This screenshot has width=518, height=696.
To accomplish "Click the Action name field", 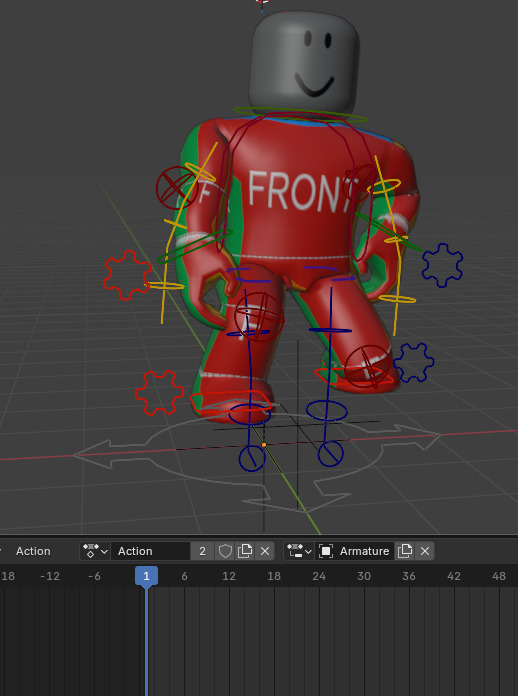I will point(150,551).
